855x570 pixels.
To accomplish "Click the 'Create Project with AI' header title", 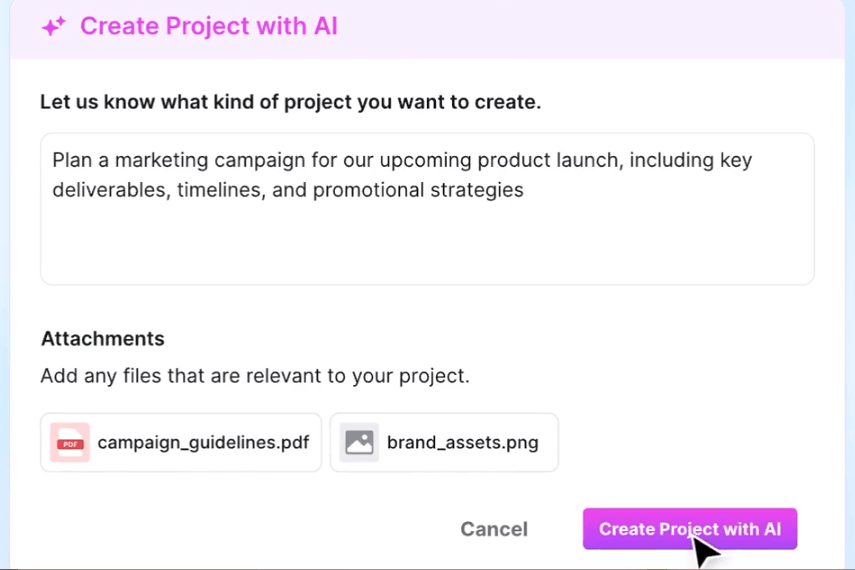I will pos(209,26).
